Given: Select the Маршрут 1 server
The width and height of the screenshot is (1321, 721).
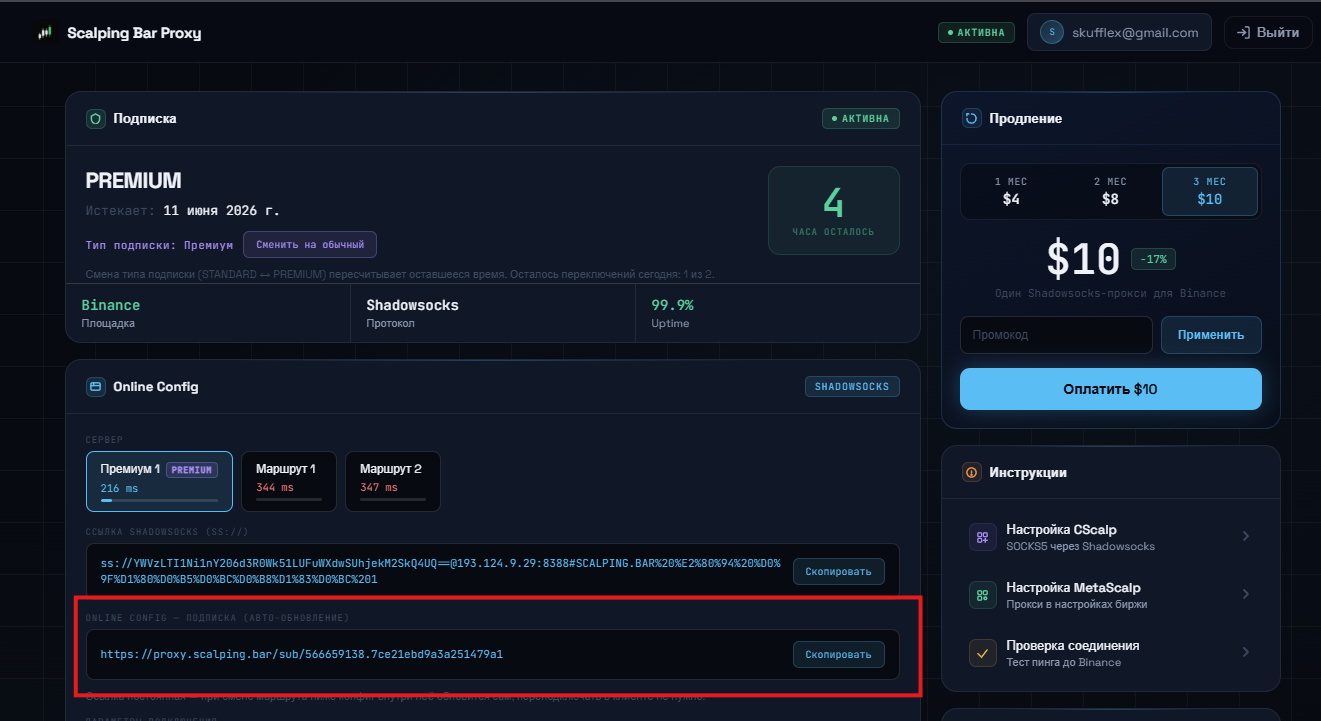Looking at the screenshot, I should click(289, 481).
